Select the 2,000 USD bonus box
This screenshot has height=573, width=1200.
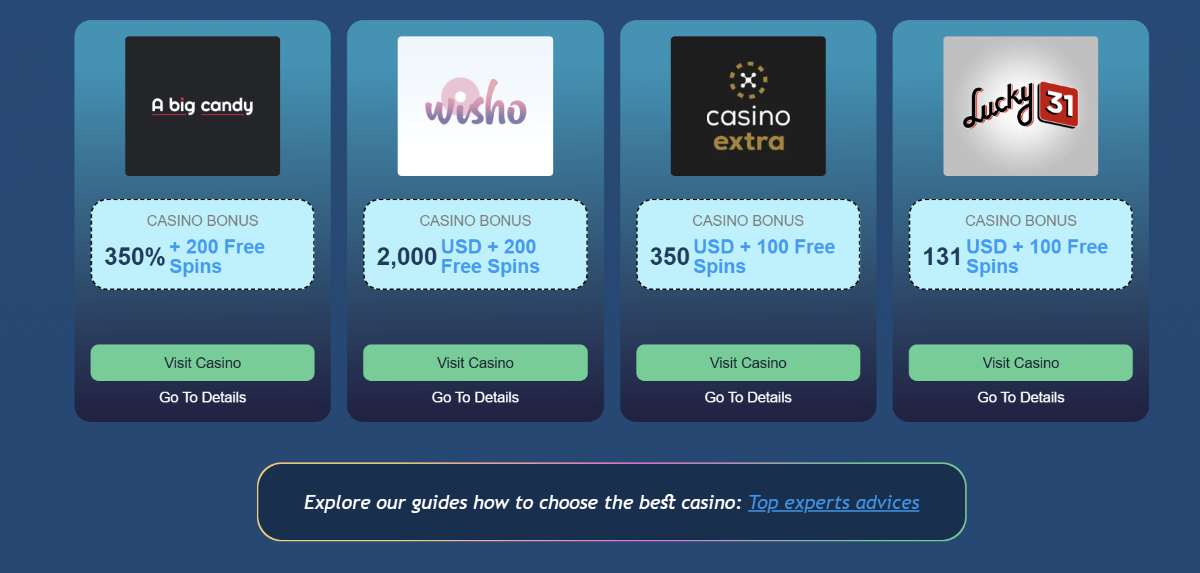coord(475,245)
